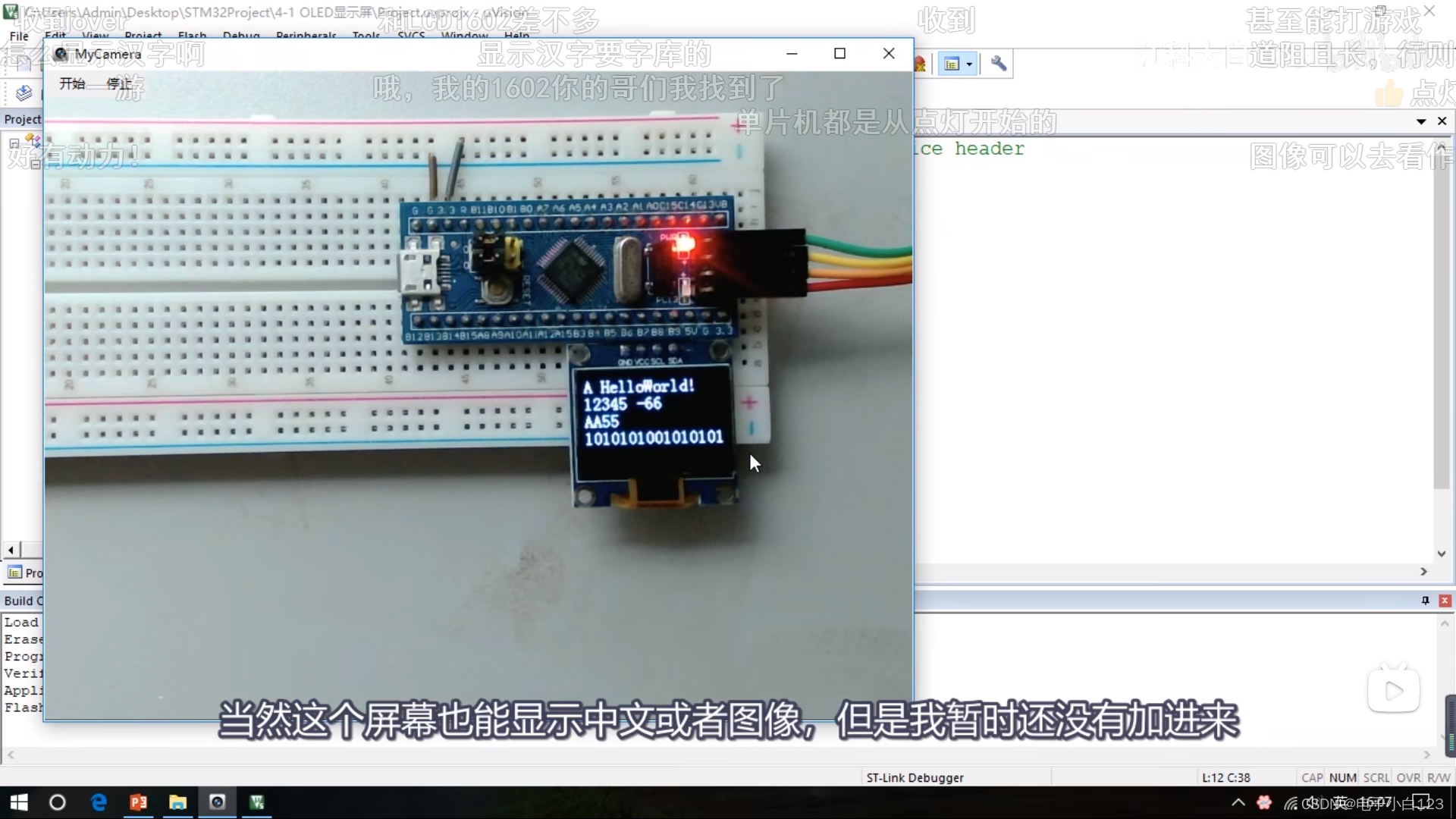This screenshot has height=819, width=1456.
Task: Open the File menu in Keil
Action: coord(19,36)
